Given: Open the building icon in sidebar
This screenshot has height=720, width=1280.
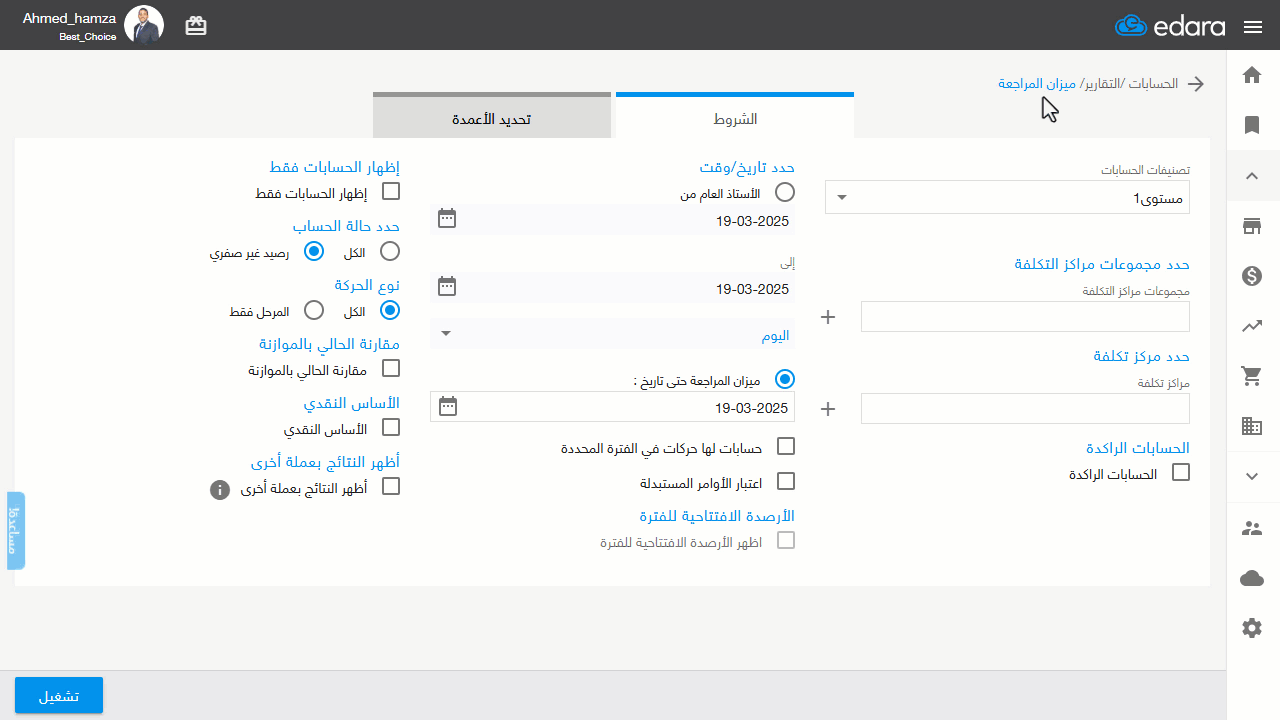Looking at the screenshot, I should tap(1252, 426).
